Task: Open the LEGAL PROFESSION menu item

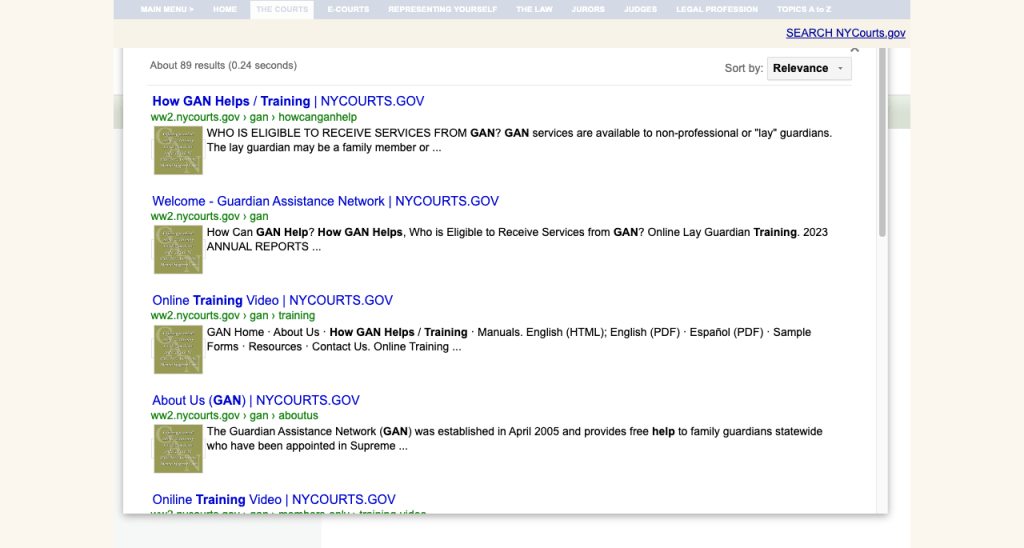Action: pos(716,9)
